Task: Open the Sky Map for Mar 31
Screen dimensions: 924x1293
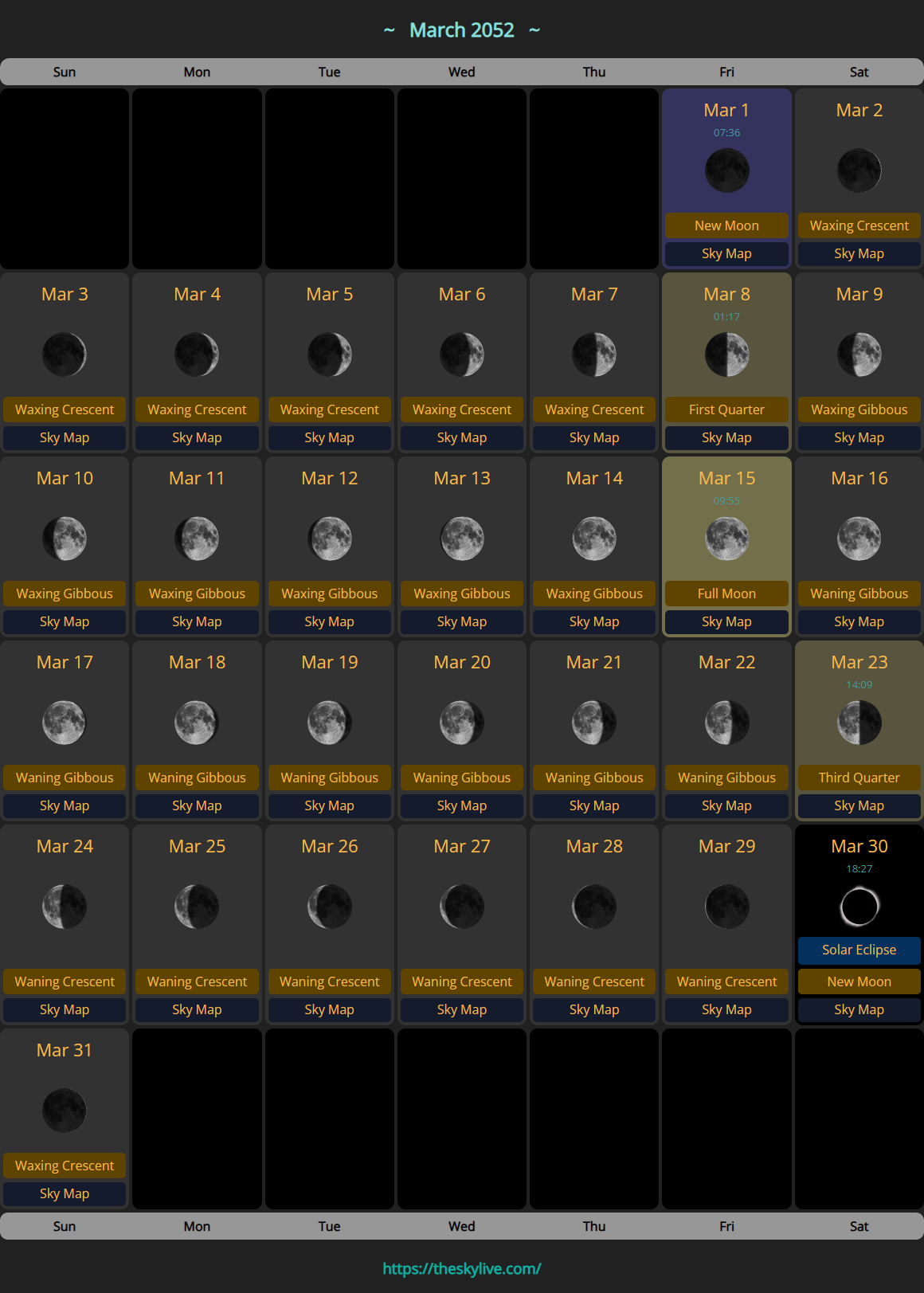Action: (65, 1193)
